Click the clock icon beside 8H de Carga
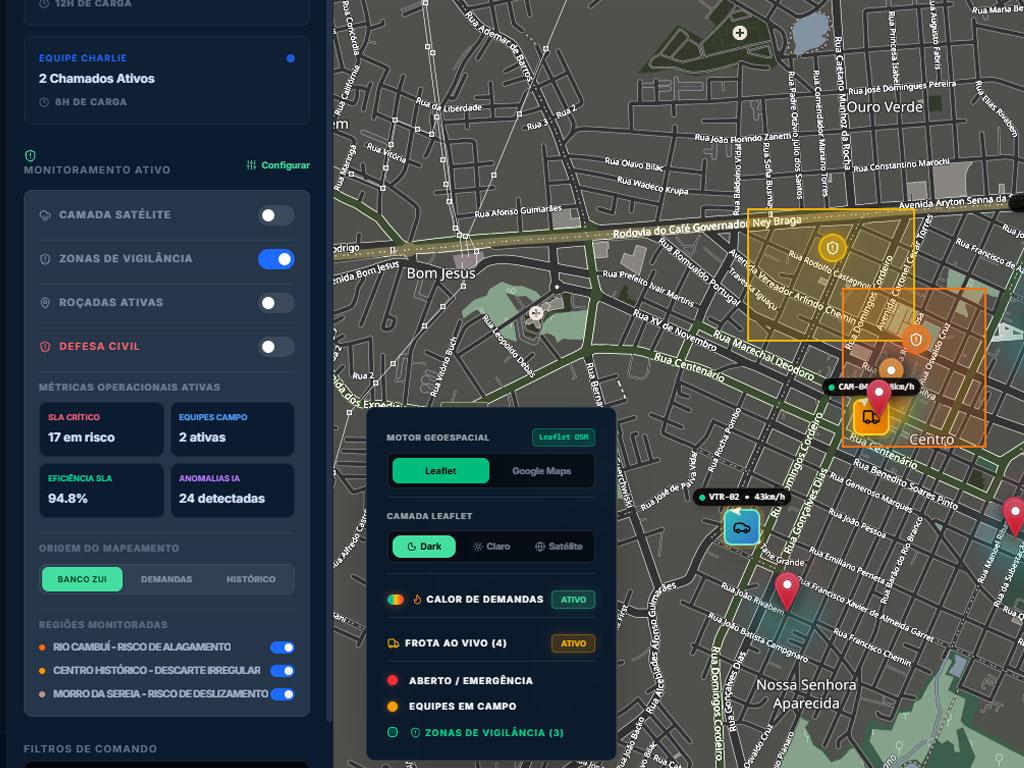 coord(44,103)
